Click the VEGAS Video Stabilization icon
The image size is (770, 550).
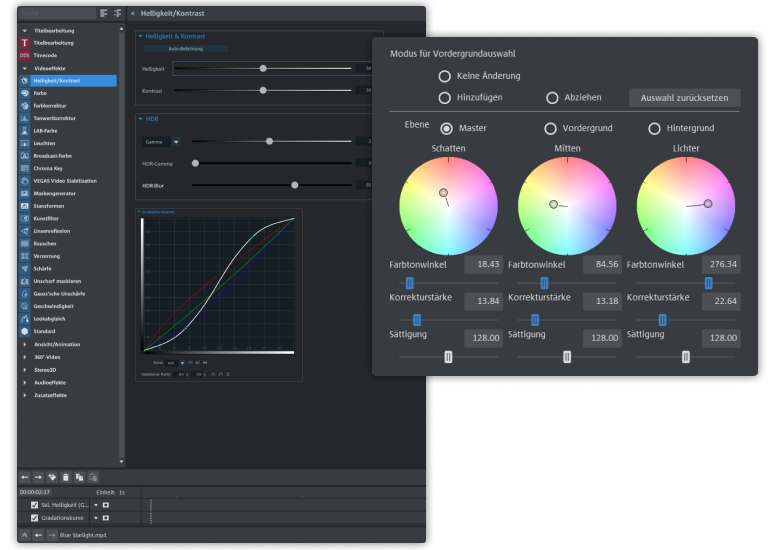click(x=25, y=181)
